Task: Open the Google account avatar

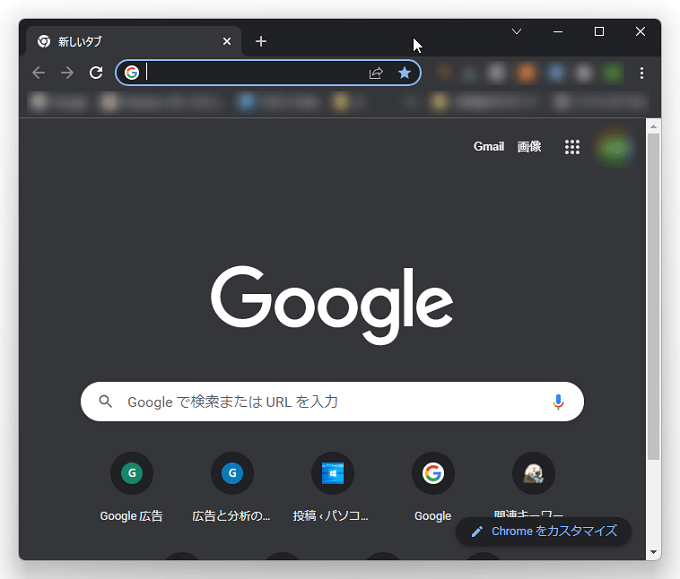Action: [615, 147]
